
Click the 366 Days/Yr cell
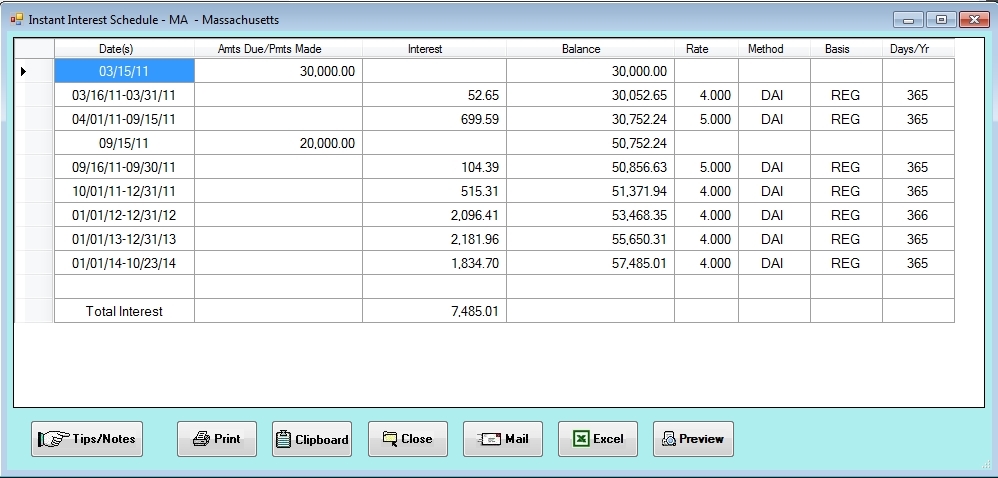click(918, 215)
